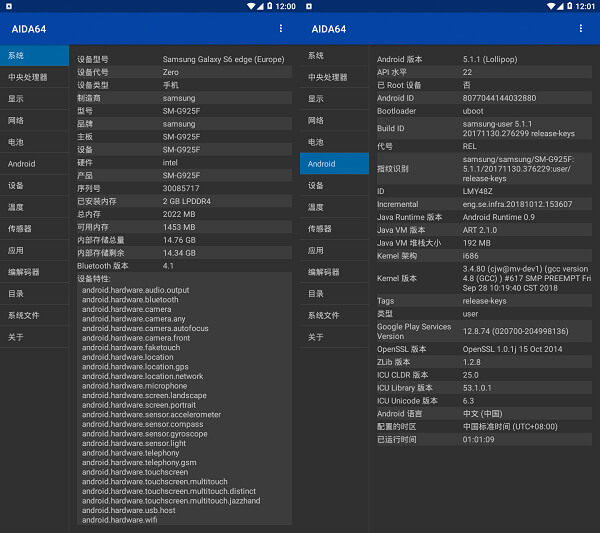The image size is (600, 533).
Task: Open 编解码器 in right screen sidebar
Action: (334, 272)
